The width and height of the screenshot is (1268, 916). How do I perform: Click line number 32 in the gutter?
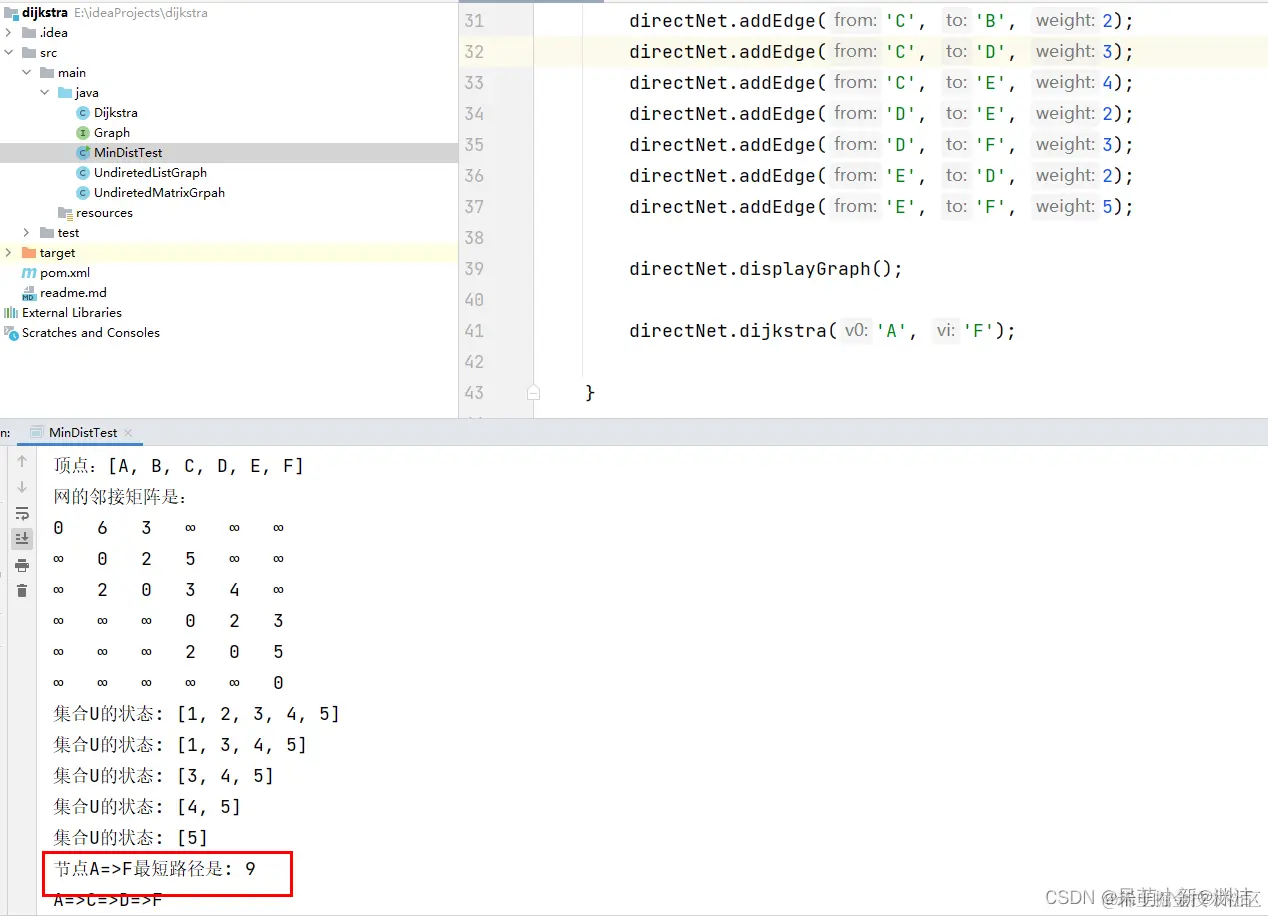pos(474,52)
